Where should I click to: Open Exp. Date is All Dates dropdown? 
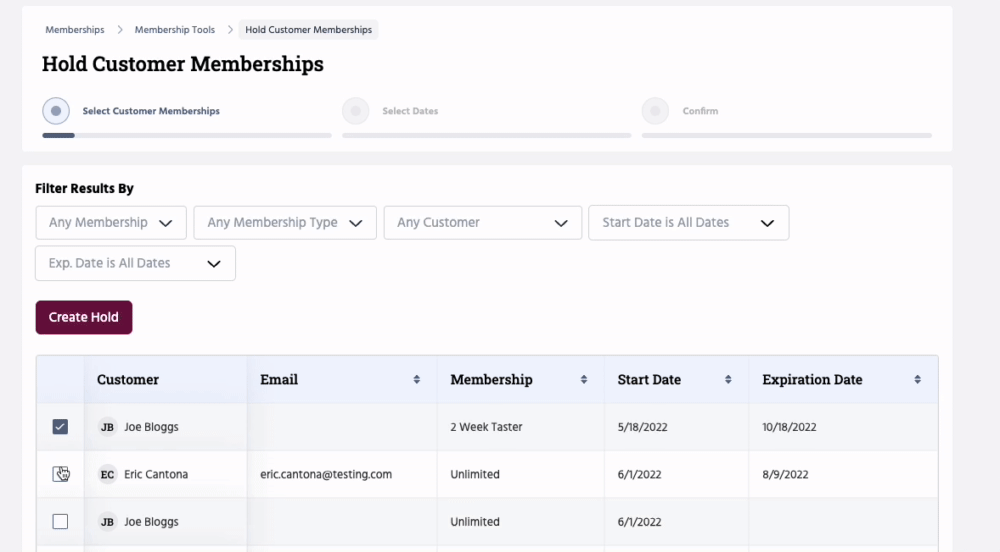click(135, 263)
